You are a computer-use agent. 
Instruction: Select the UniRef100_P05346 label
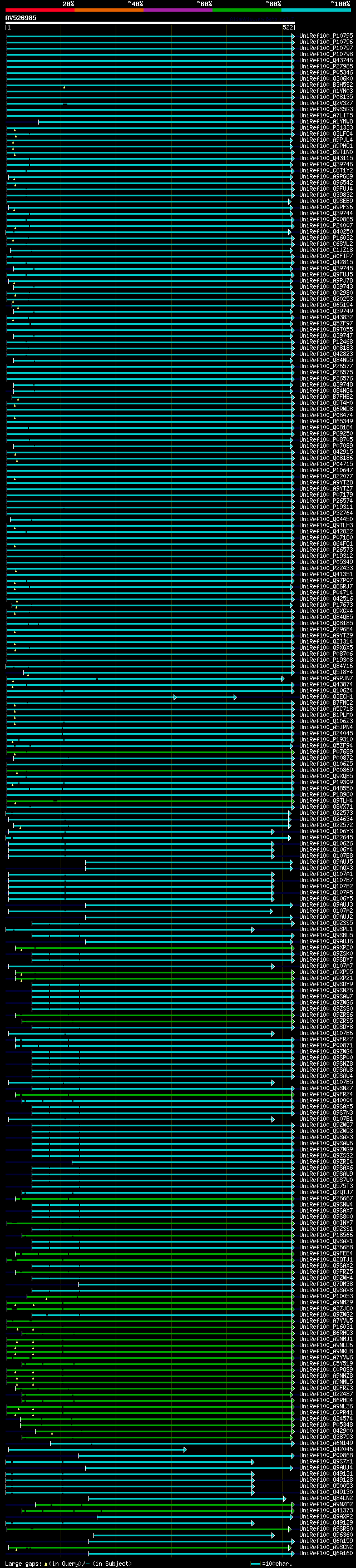326,72
